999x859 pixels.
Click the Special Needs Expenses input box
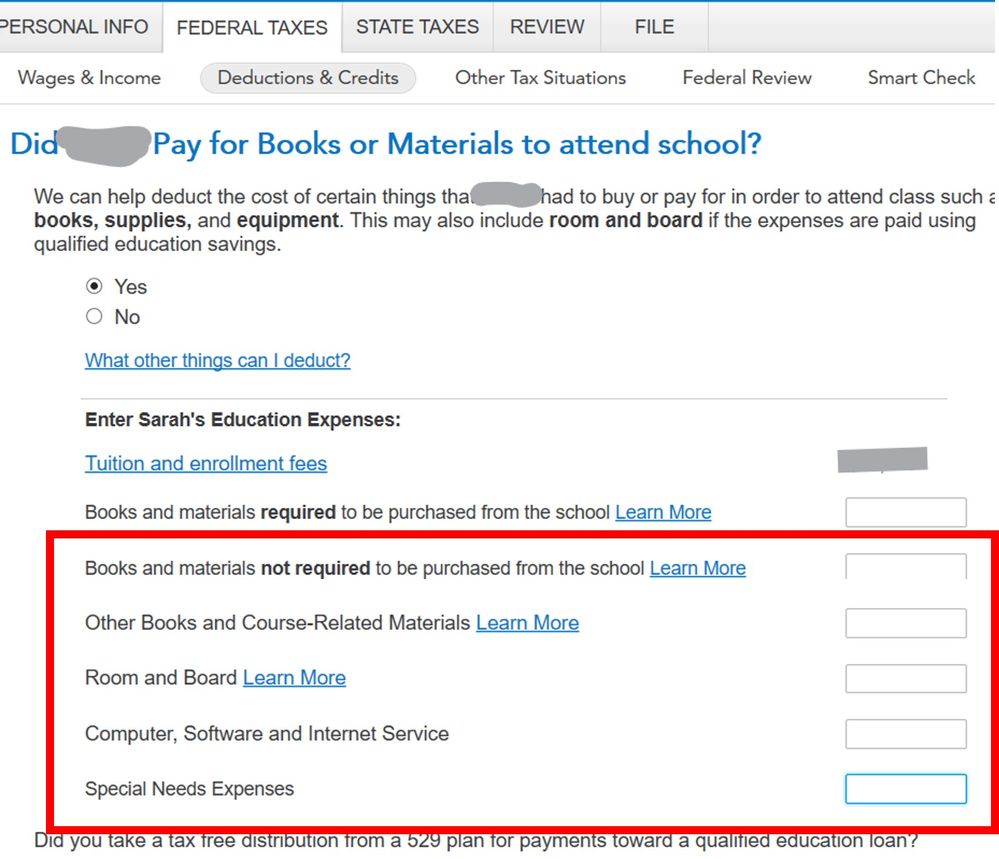tap(906, 789)
